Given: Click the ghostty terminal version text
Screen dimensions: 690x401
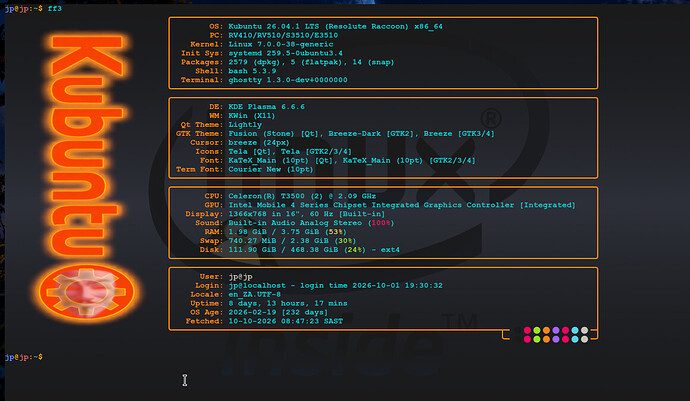Looking at the screenshot, I should click(x=288, y=80).
